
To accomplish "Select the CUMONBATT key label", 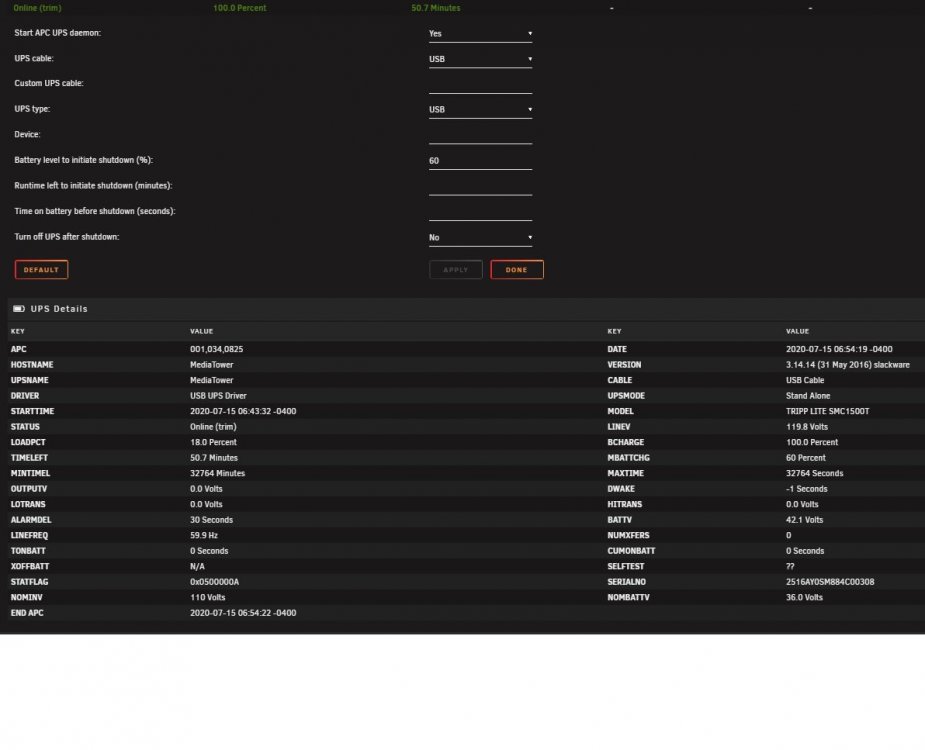I will coord(631,551).
